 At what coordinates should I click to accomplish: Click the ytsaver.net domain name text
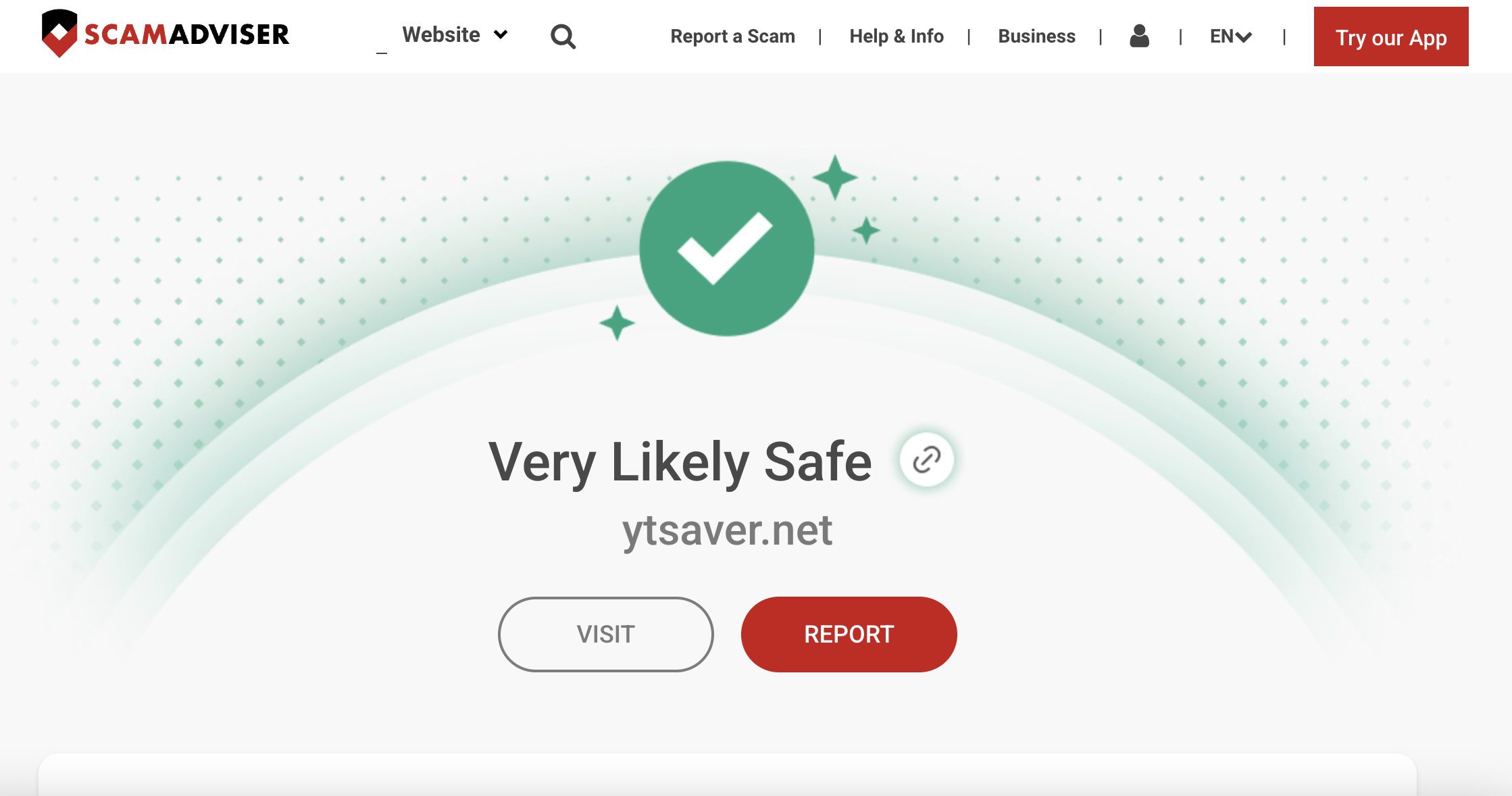tap(727, 530)
